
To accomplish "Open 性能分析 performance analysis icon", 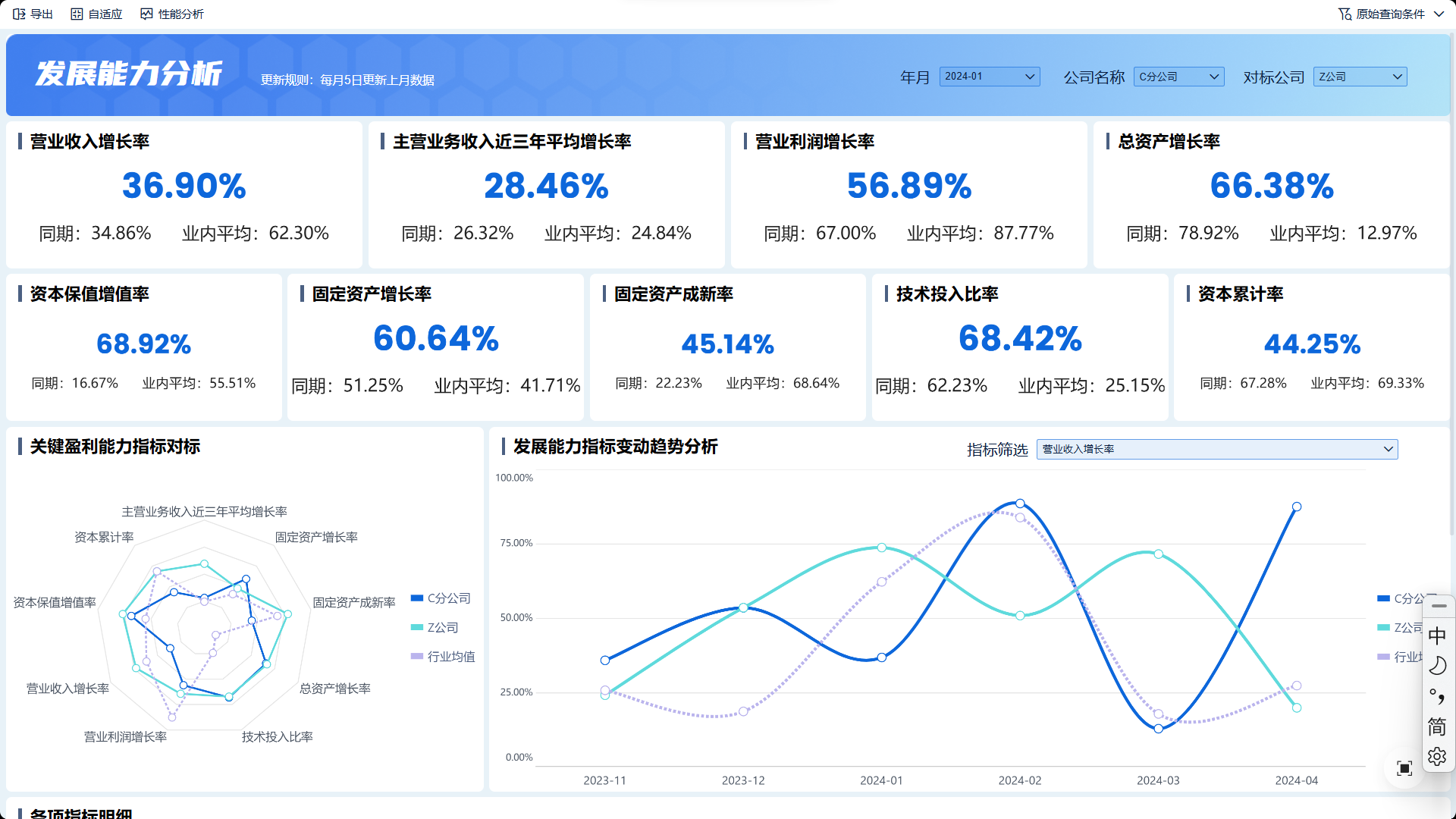I will tap(146, 14).
